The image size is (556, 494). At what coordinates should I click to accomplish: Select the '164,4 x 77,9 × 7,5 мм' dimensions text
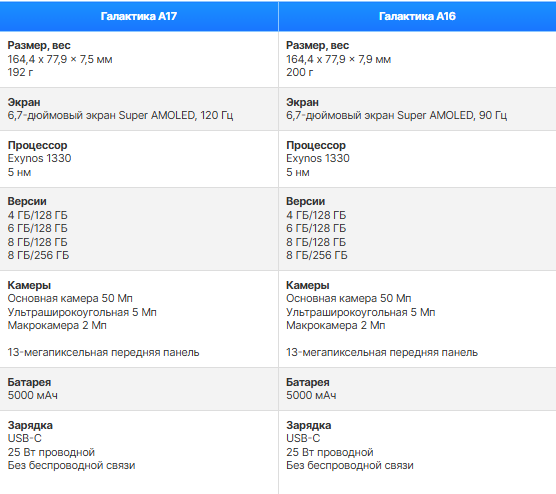[x=60, y=59]
